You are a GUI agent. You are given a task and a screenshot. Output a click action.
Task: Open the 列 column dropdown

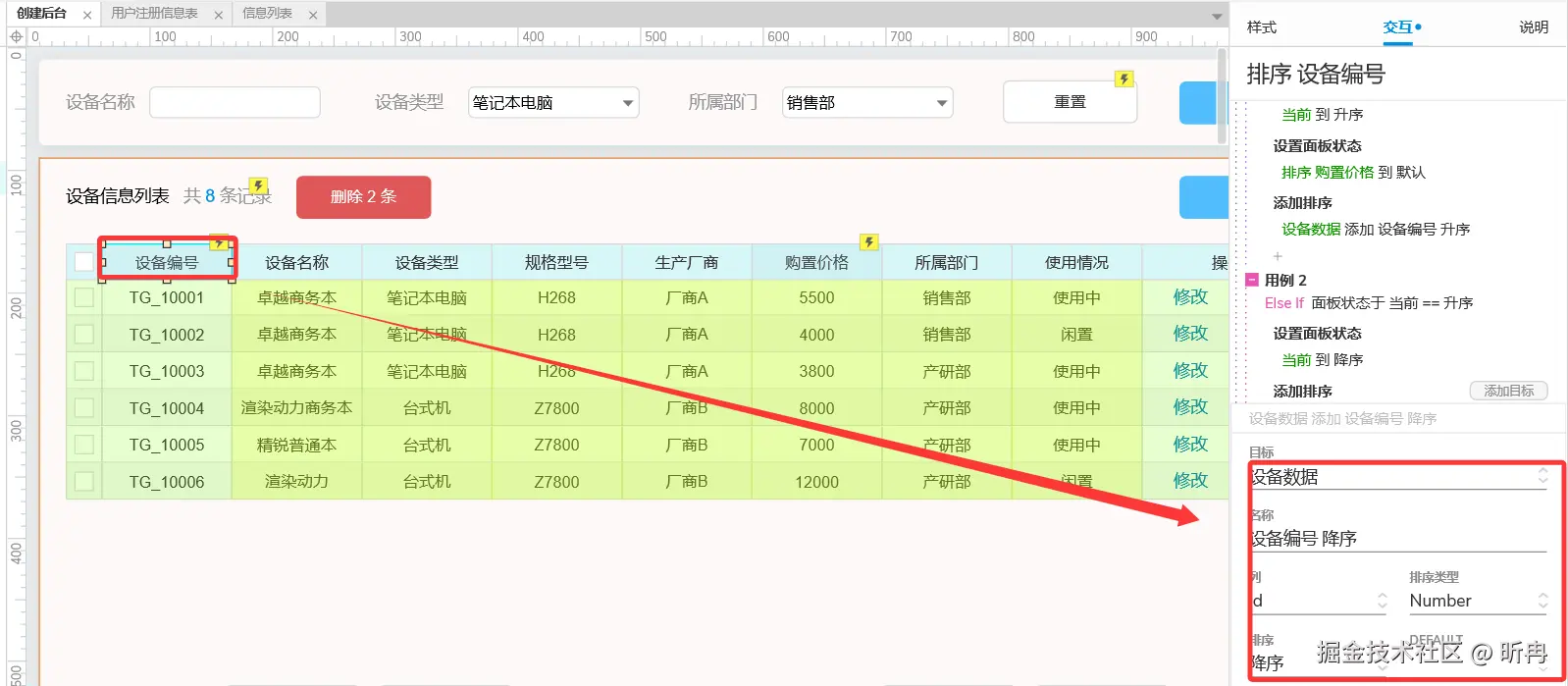tap(1318, 601)
